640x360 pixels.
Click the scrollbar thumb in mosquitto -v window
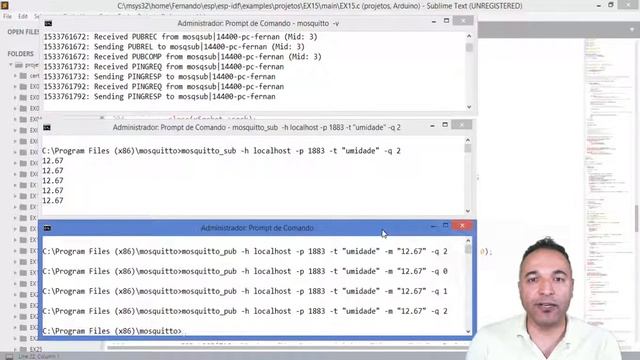pos(469,47)
